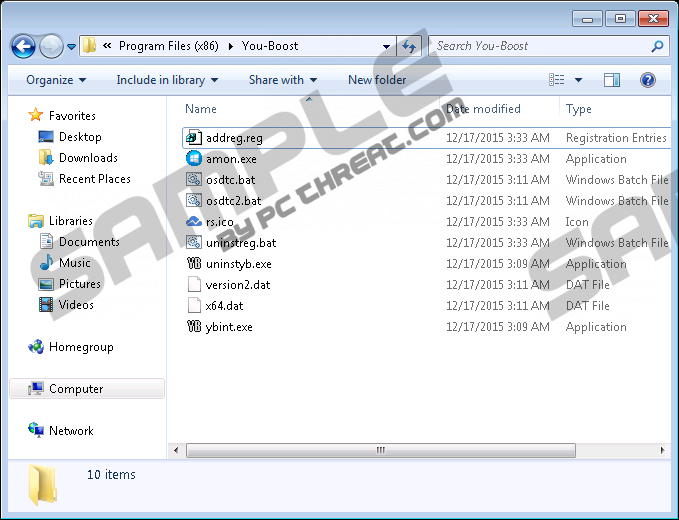
Task: Click the ybint.exe file name
Action: [x=229, y=327]
